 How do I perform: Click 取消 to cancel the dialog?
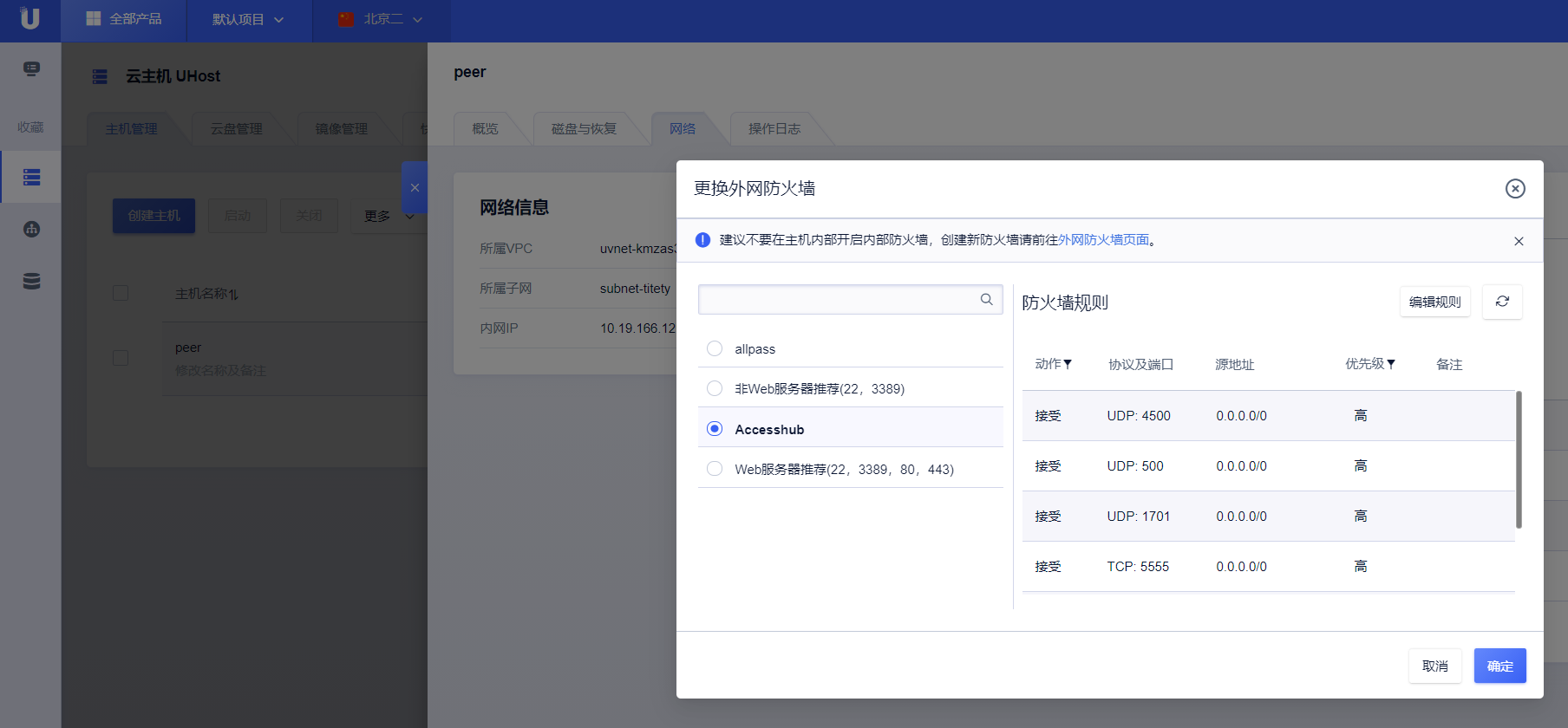click(1435, 666)
